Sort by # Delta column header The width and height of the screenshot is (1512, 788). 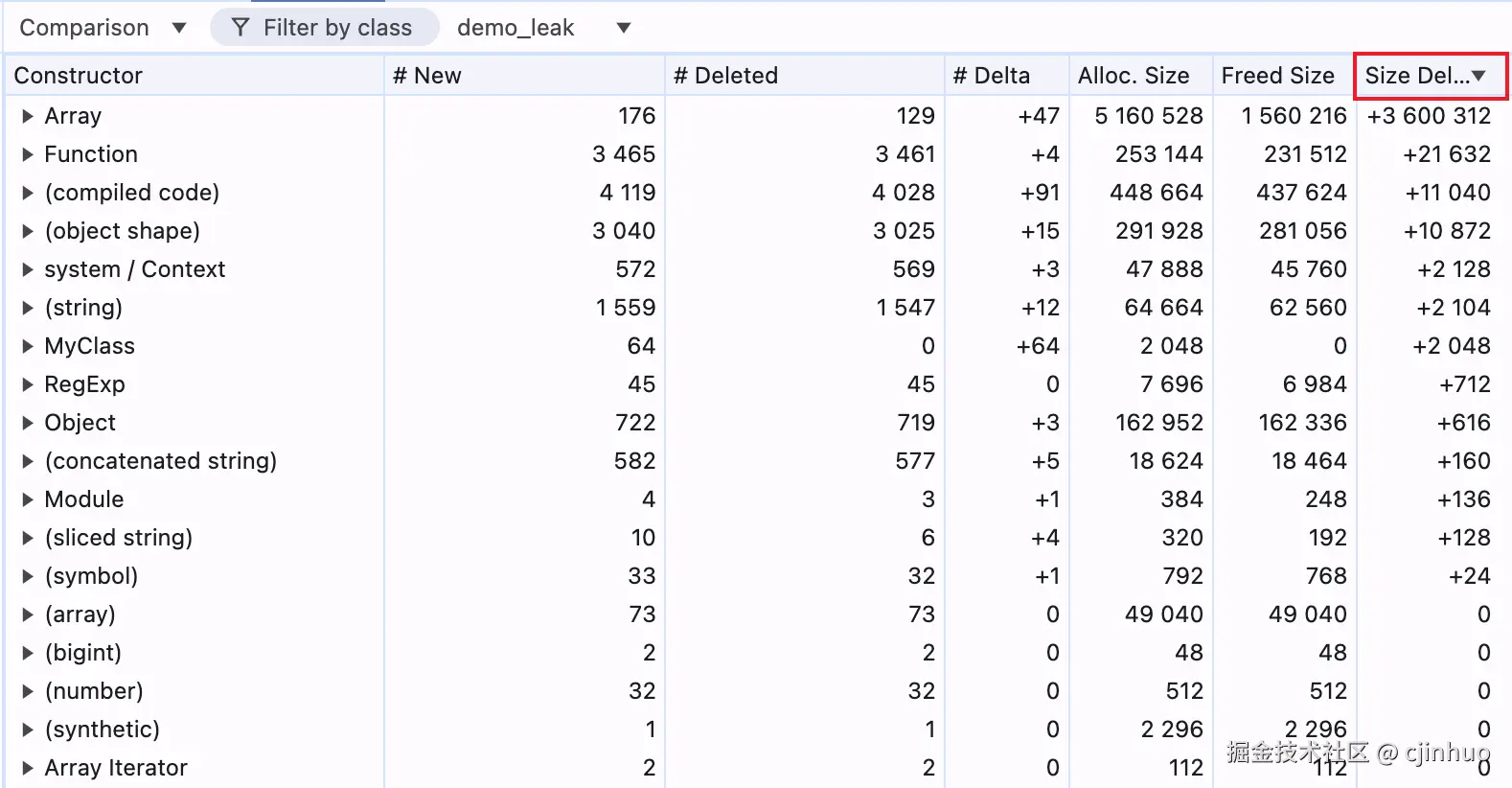[1007, 76]
